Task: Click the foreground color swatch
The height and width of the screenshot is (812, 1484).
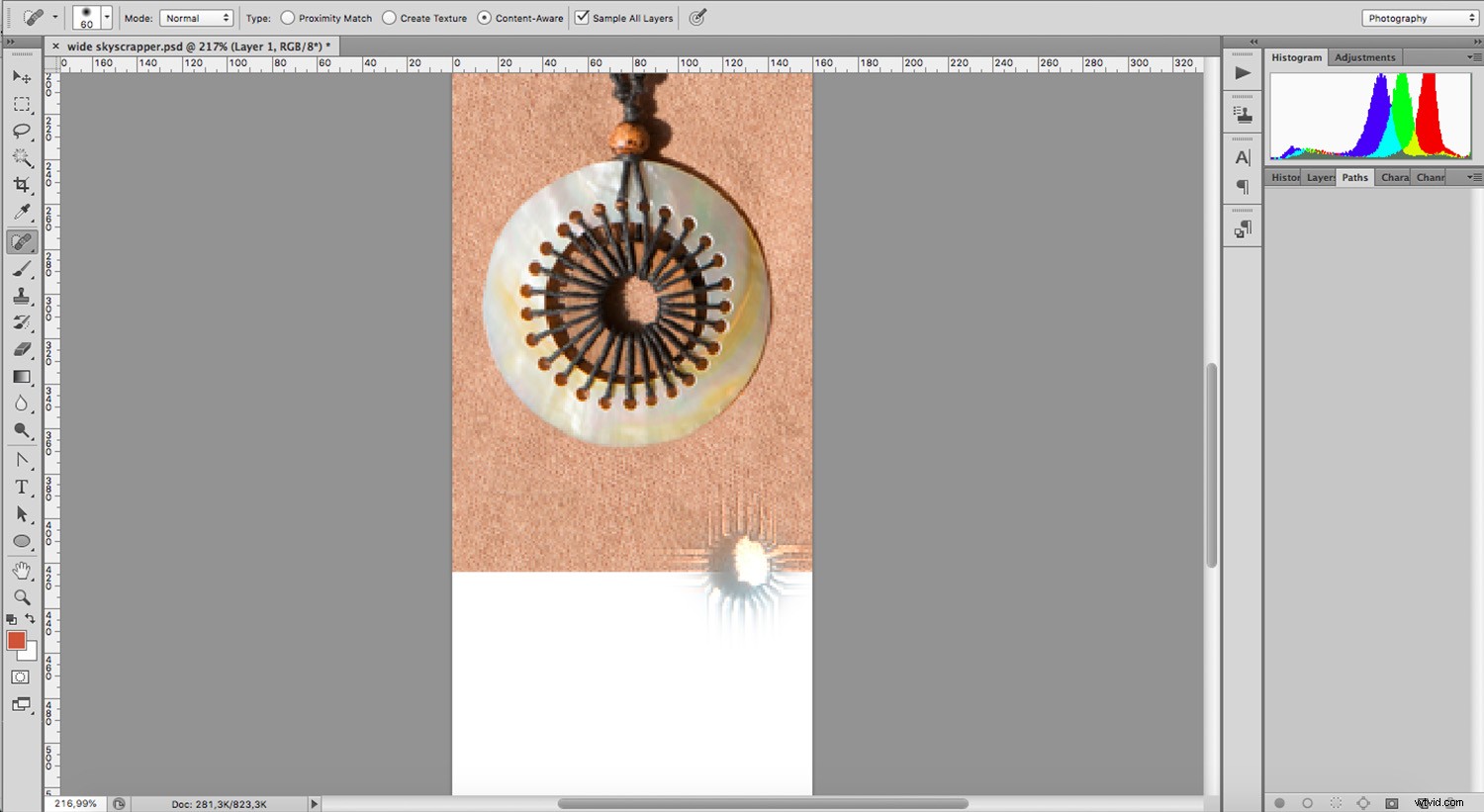Action: click(x=15, y=642)
